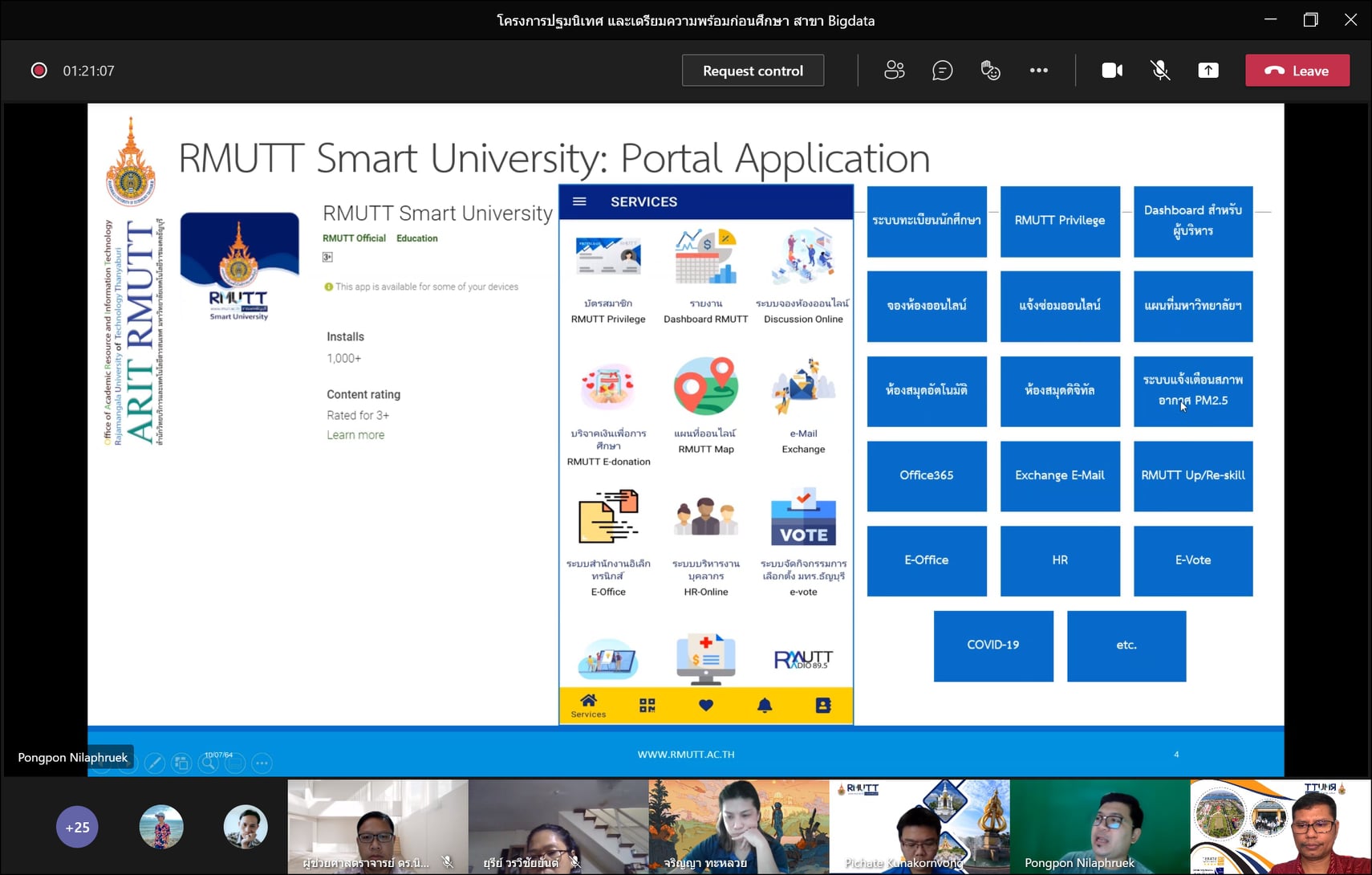Click the e-vote VOTE box icon

(803, 516)
